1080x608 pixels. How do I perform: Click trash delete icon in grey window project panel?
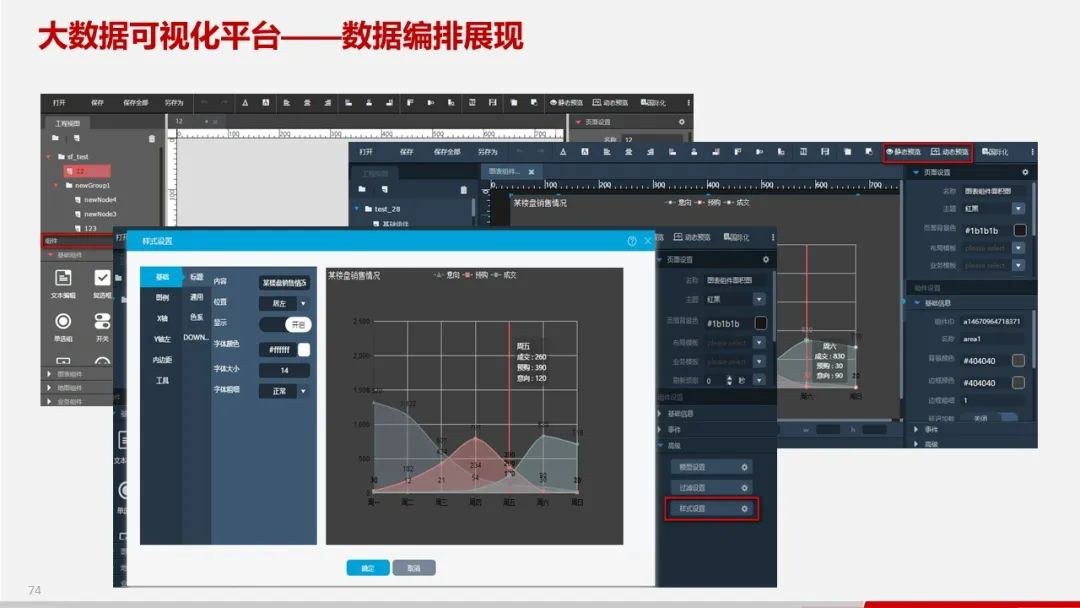pyautogui.click(x=152, y=138)
